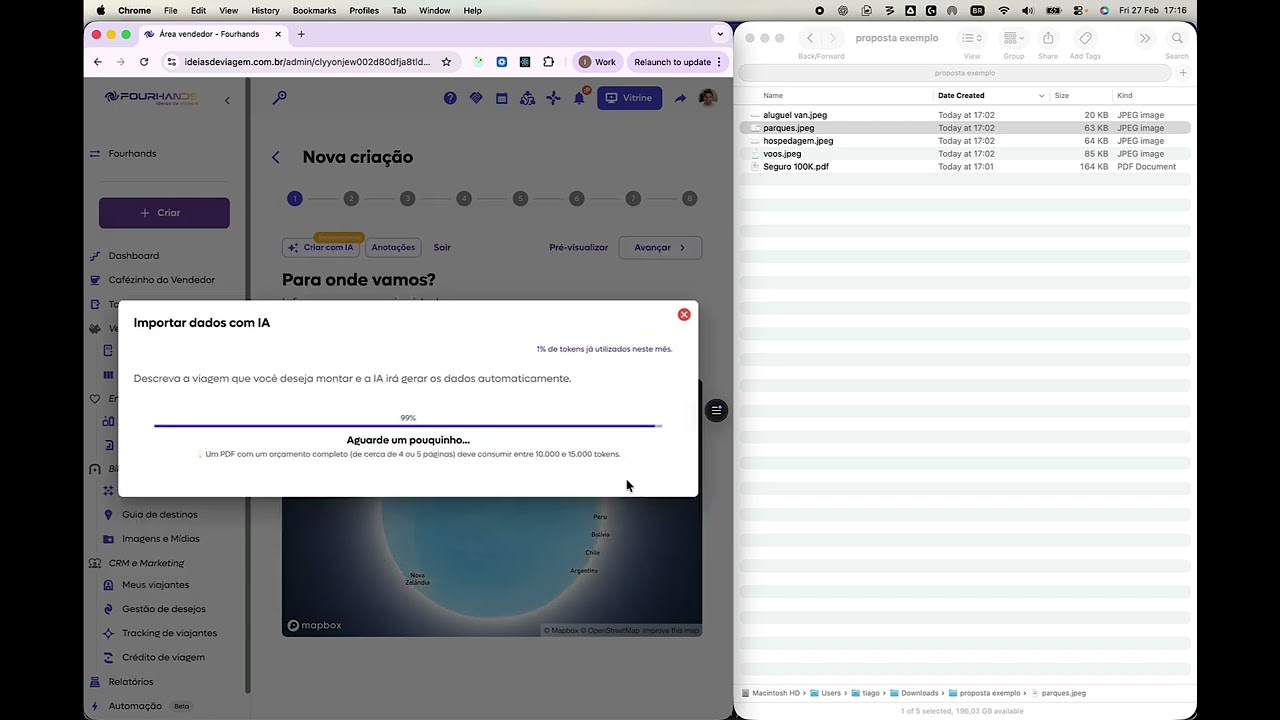Image resolution: width=1280 pixels, height=720 pixels.
Task: Expand Finder toolbar overflow chevrons
Action: (x=1144, y=38)
